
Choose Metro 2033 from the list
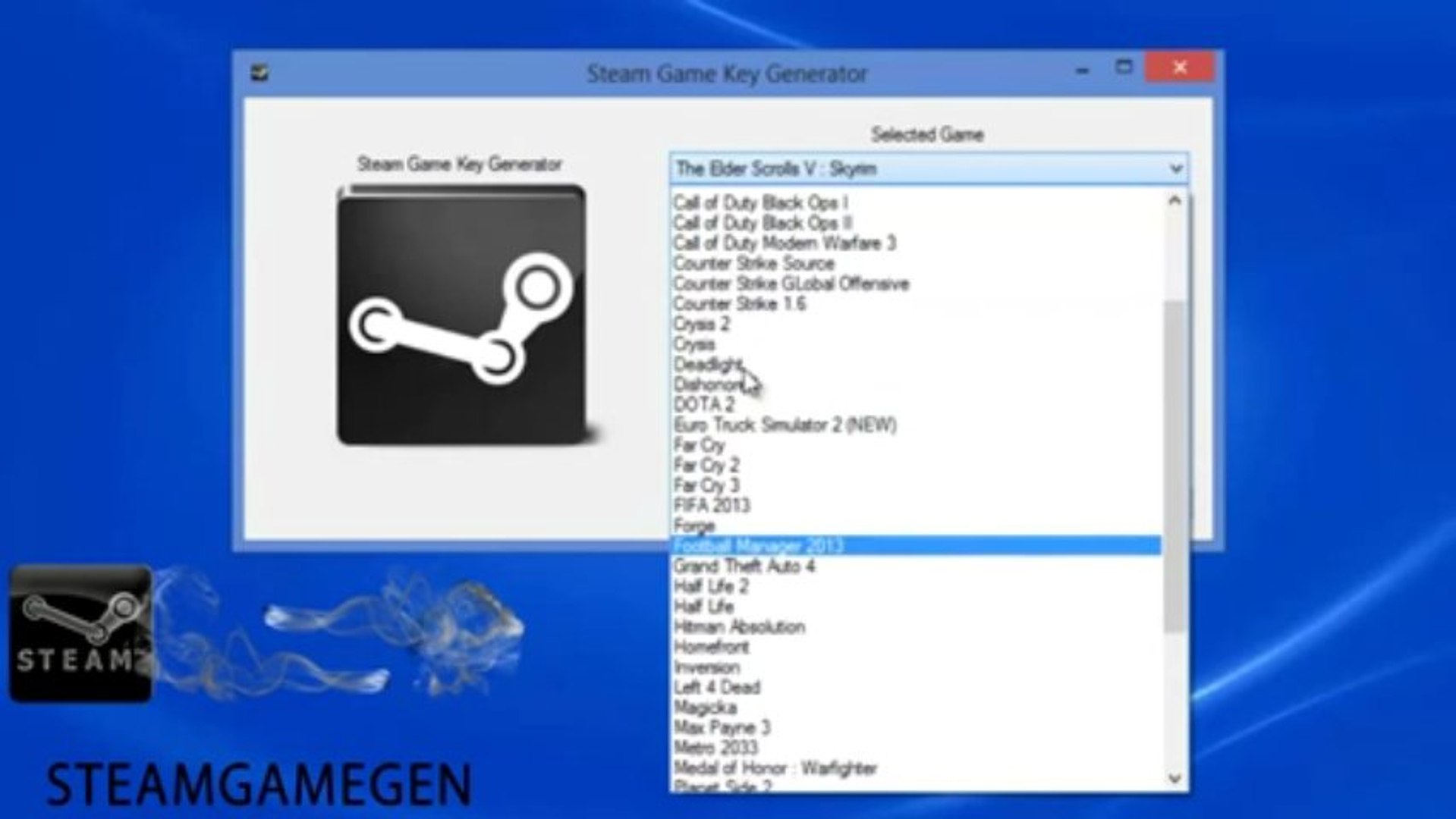point(715,748)
